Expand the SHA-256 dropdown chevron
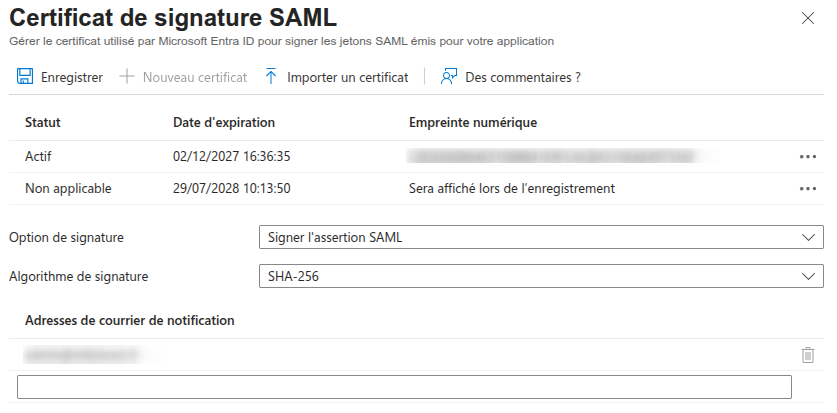Viewport: 837px width, 413px height. click(809, 276)
